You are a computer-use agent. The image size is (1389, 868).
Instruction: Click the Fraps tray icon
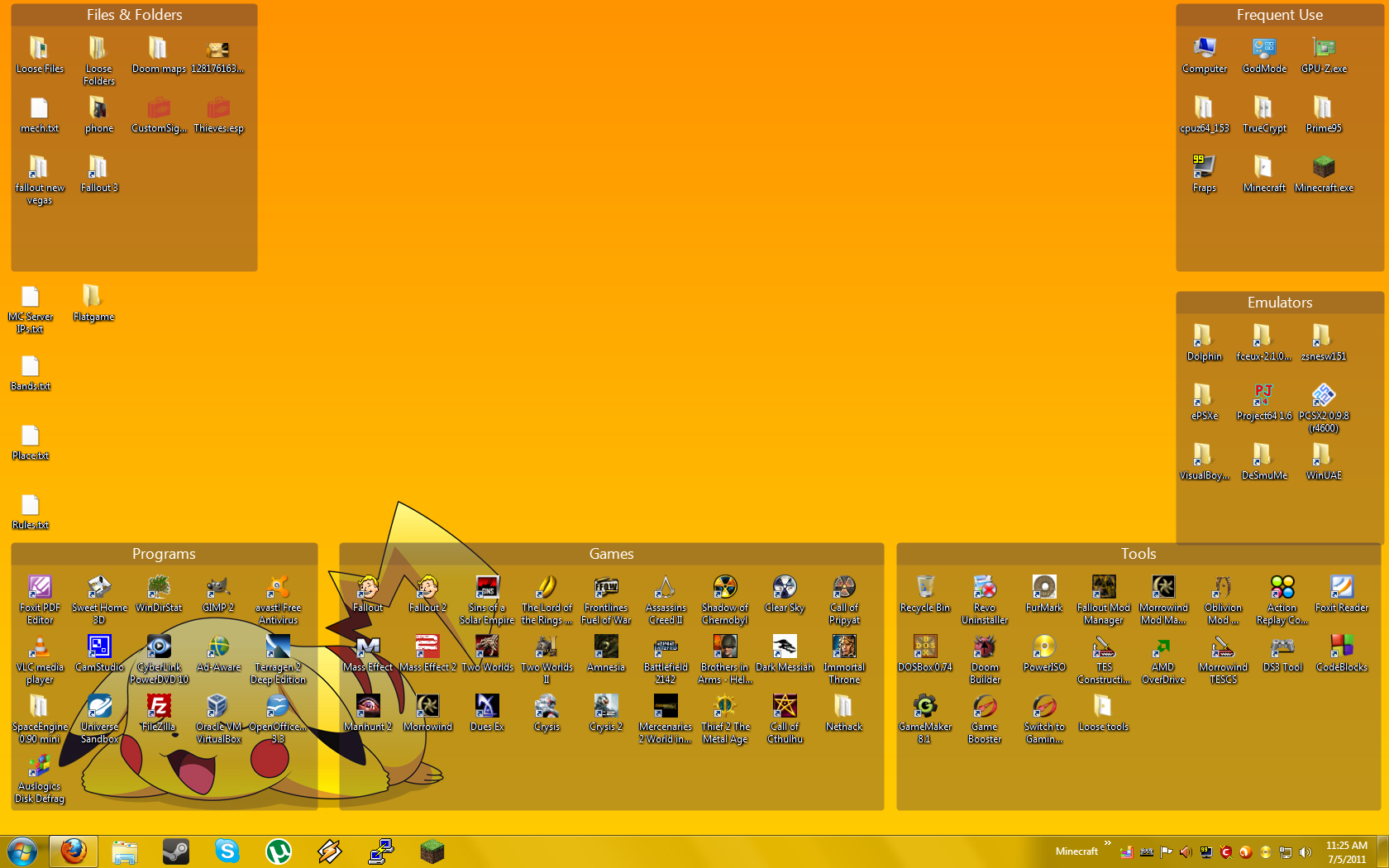tap(1206, 852)
